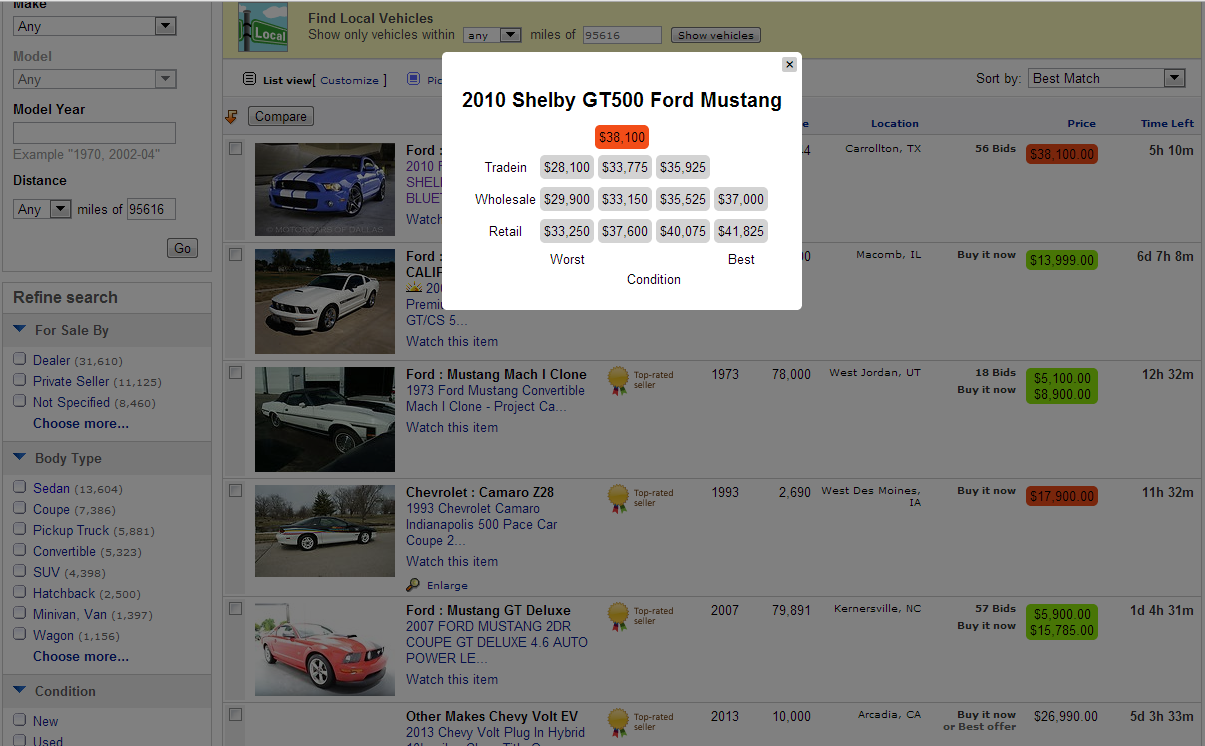Check the Dealer filter

point(19,359)
